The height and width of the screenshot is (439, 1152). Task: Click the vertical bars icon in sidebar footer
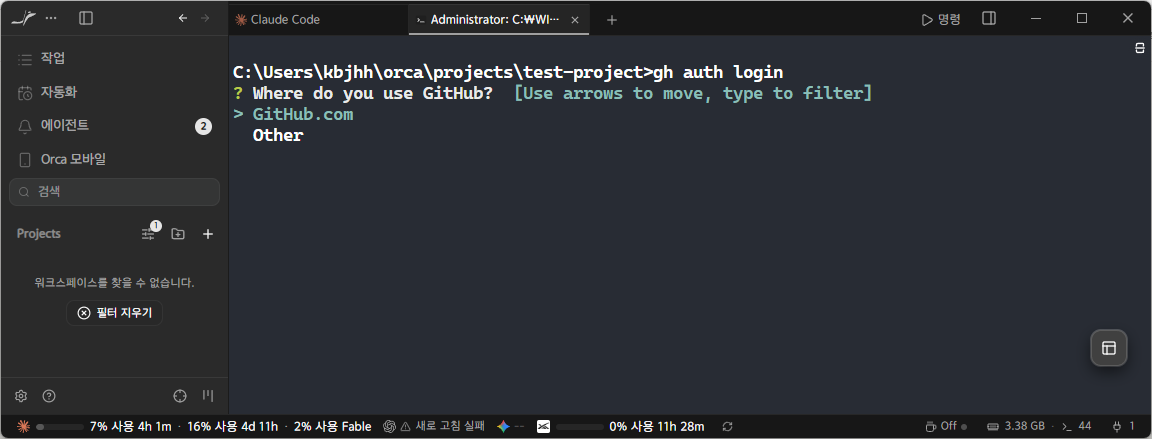[x=208, y=396]
